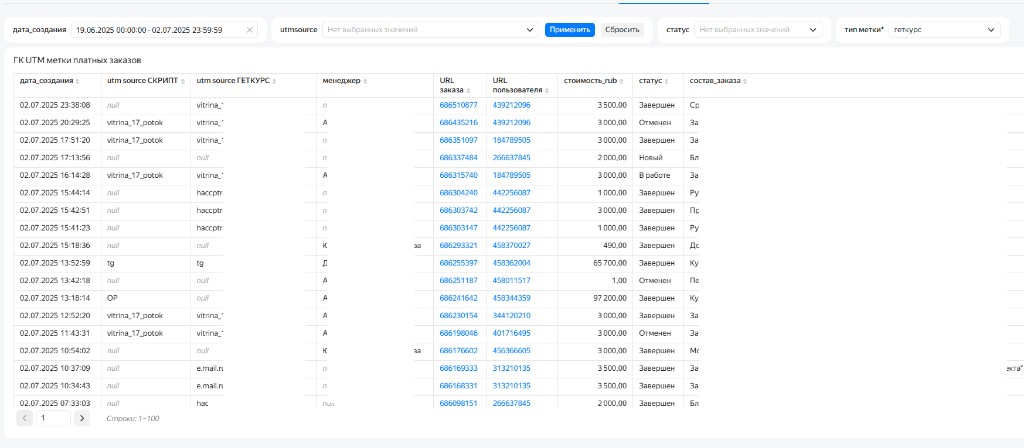The width and height of the screenshot is (1024, 448).
Task: Click the cost value 97 200,00
Action: (609, 298)
